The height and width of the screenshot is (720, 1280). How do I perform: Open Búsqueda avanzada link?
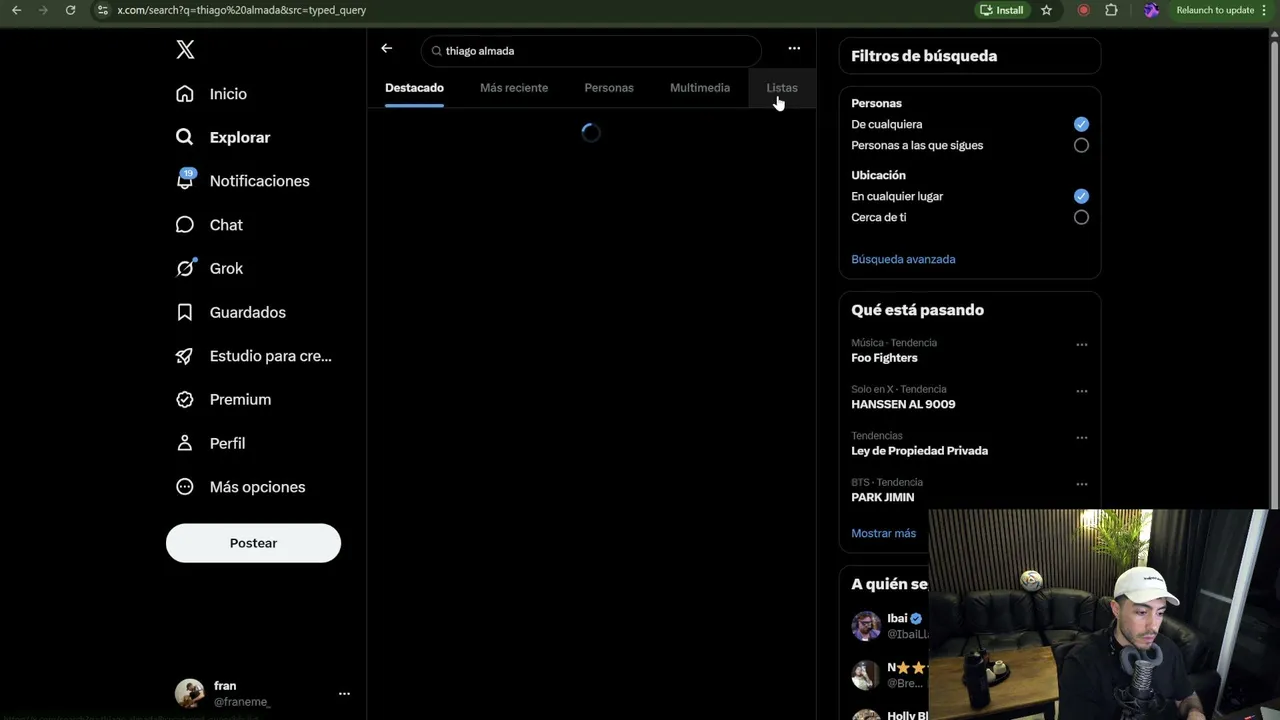coord(903,259)
